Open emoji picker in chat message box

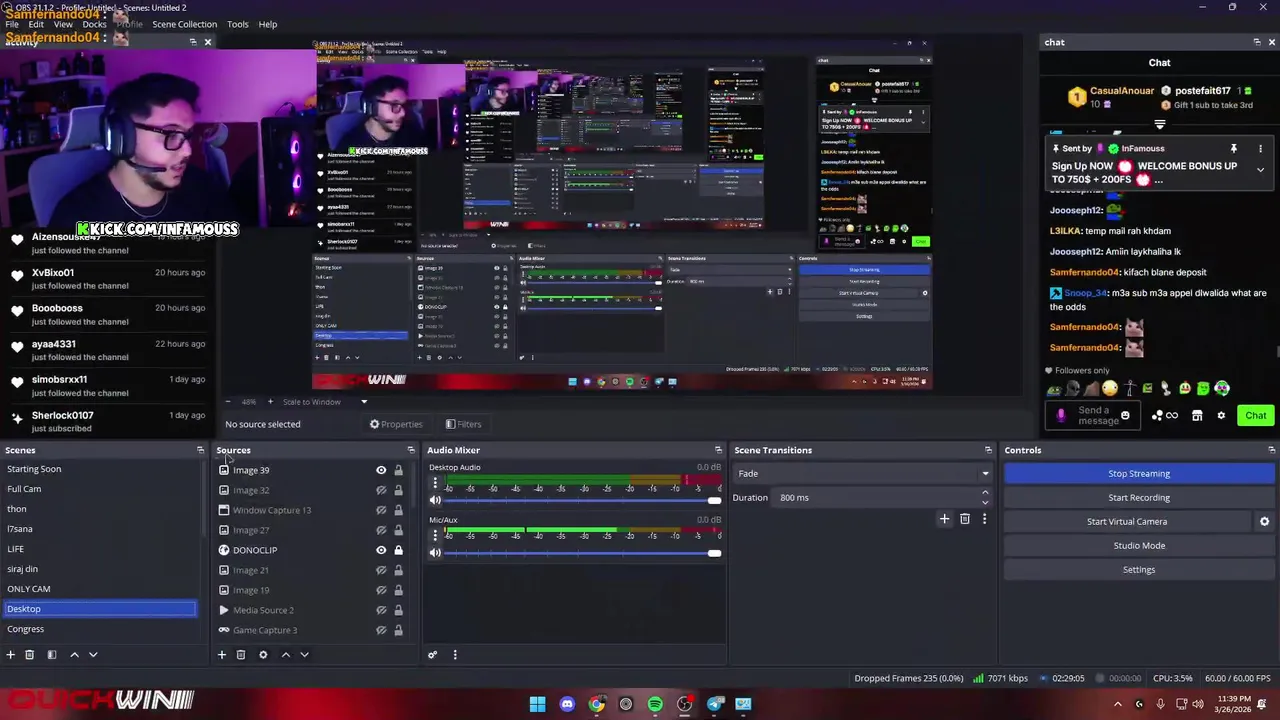(1125, 415)
